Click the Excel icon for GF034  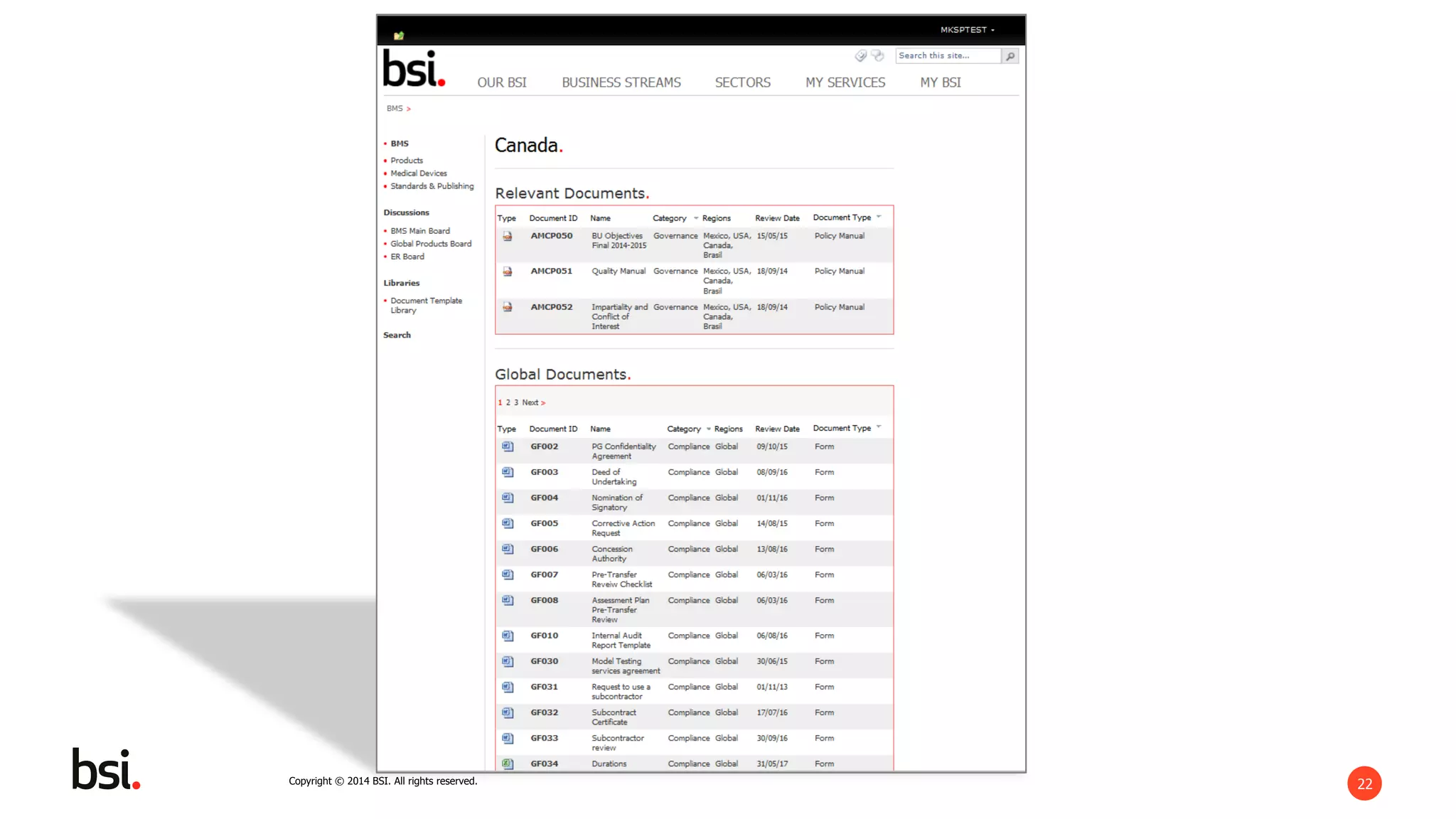click(x=508, y=764)
